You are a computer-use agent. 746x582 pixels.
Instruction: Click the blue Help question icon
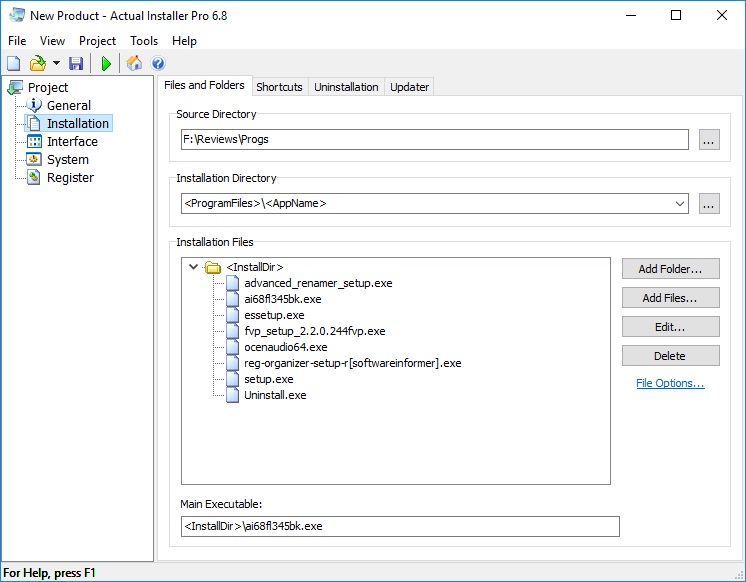[x=158, y=63]
